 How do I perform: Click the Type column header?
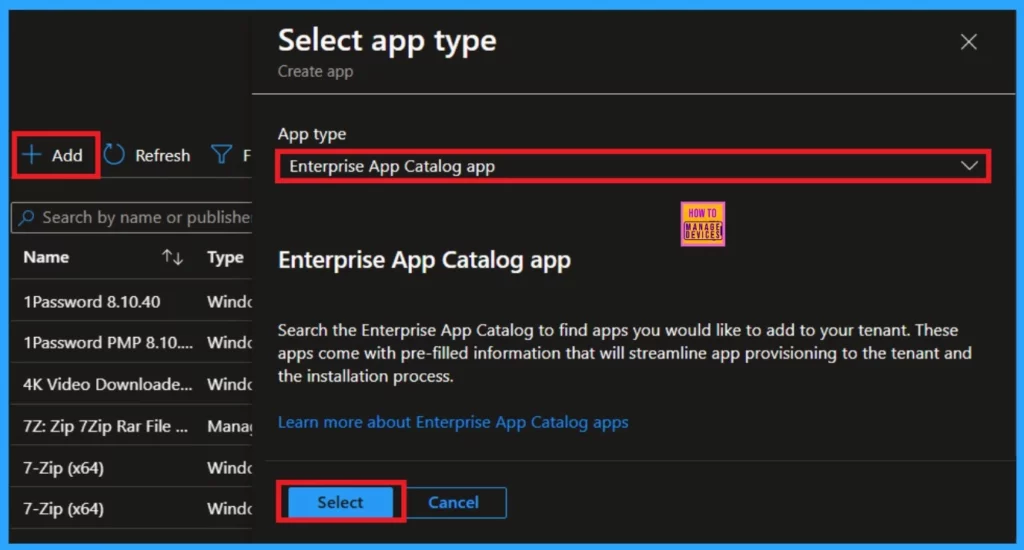225,257
